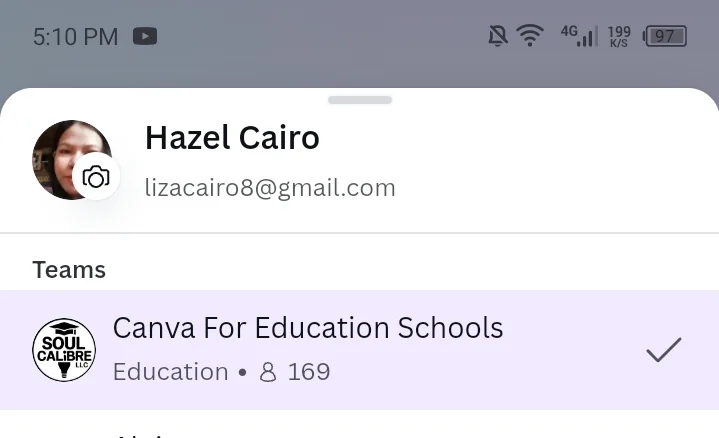Tap the dimmed area above the sheet
Image resolution: width=719 pixels, height=438 pixels.
click(360, 69)
